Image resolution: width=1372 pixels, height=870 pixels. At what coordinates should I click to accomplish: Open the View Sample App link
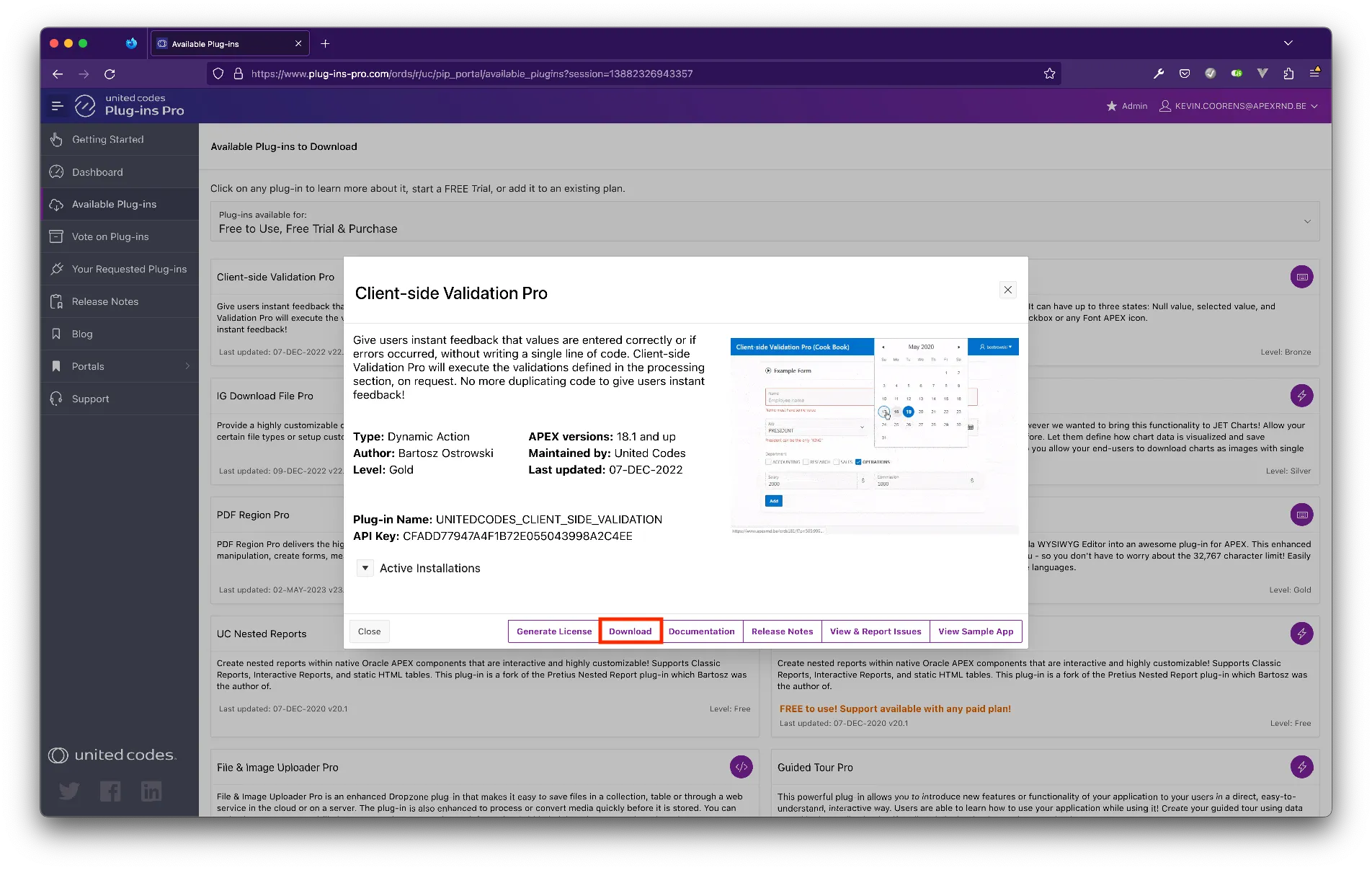click(975, 631)
